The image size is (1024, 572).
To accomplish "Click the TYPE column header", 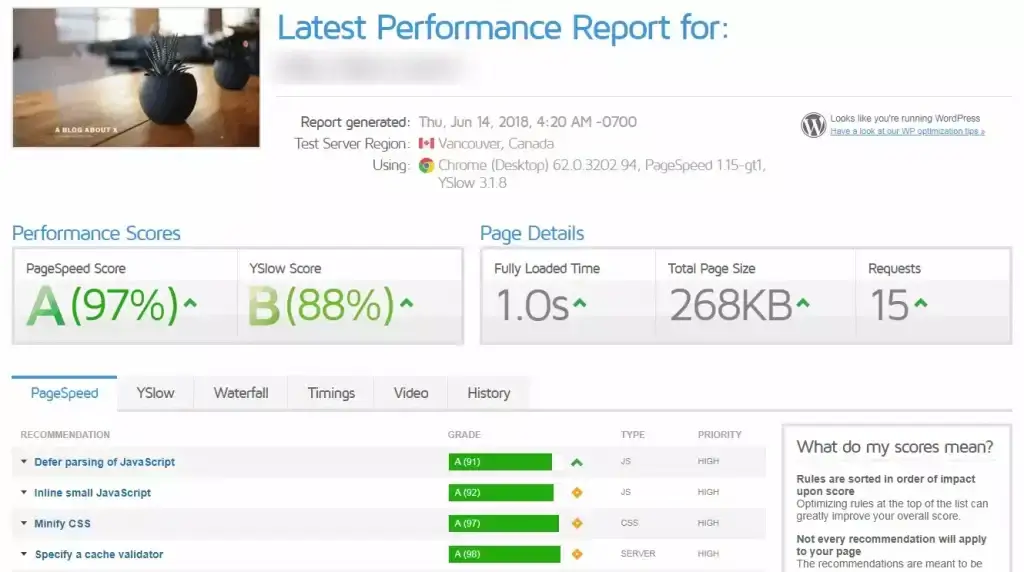I will point(632,434).
